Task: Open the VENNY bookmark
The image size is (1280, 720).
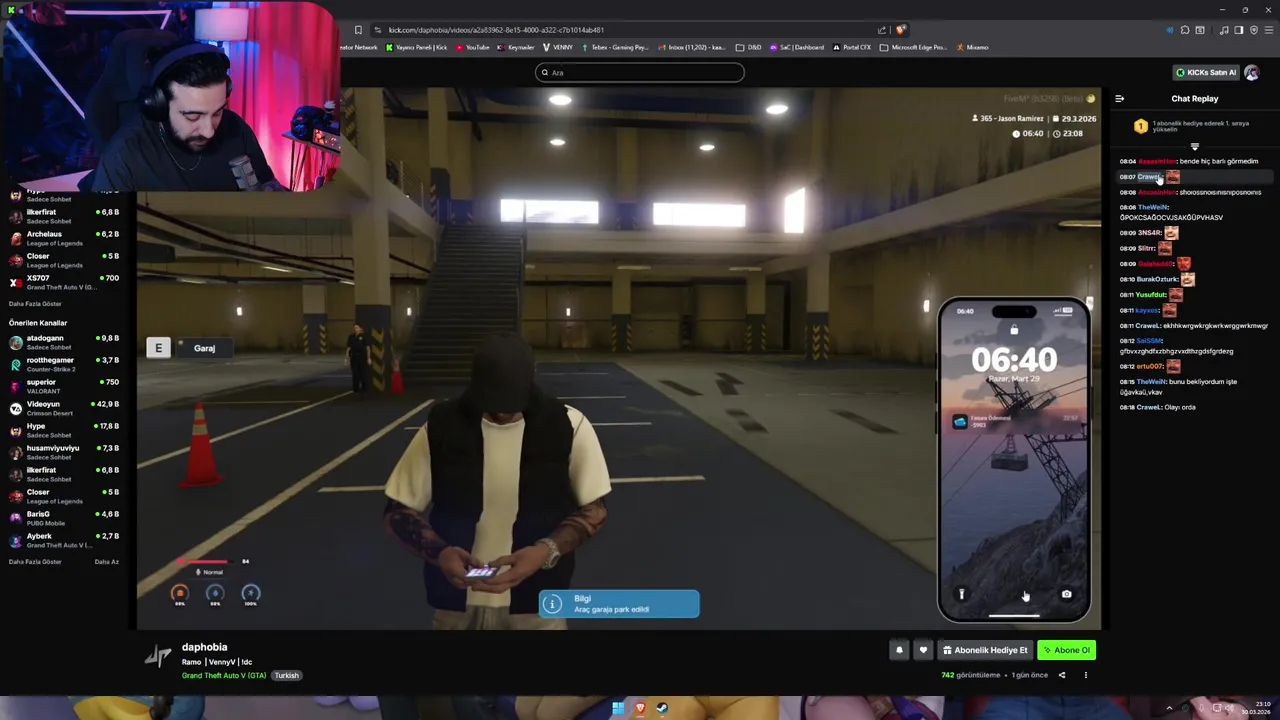Action: click(x=558, y=47)
